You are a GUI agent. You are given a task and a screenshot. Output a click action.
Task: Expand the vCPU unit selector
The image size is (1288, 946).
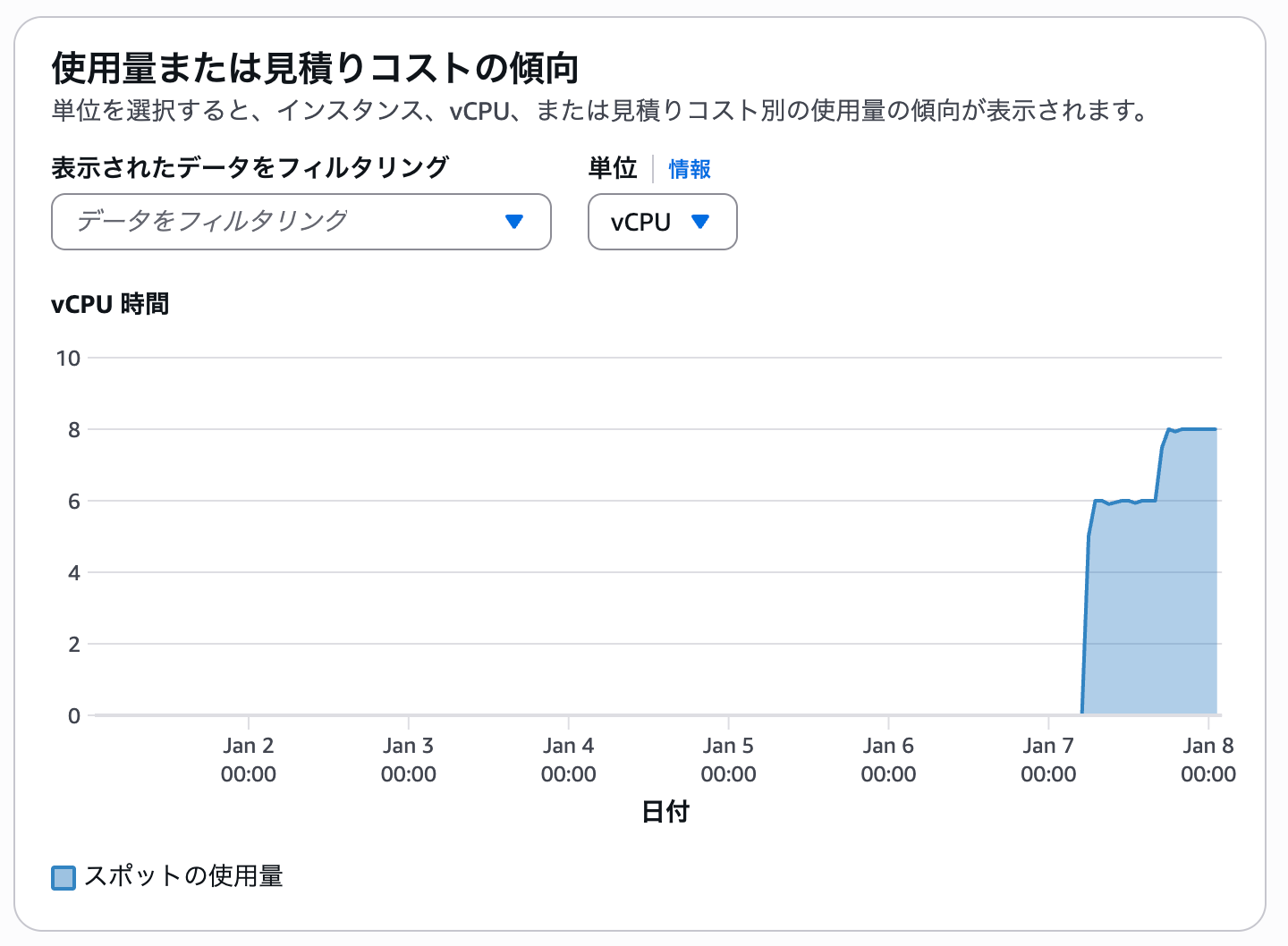pos(662,222)
